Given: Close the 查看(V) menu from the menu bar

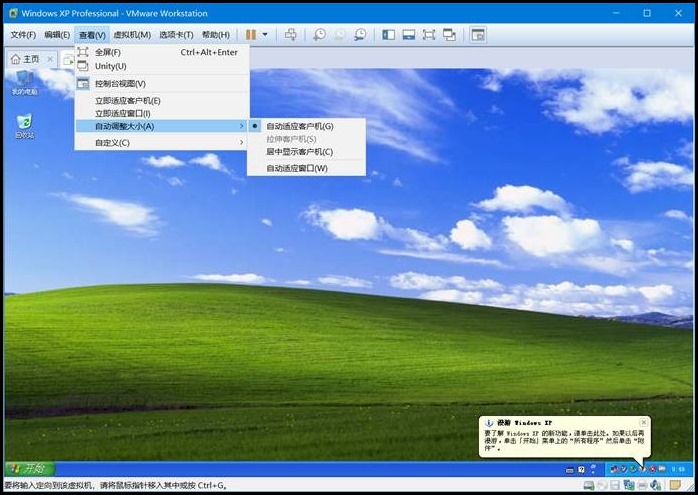Looking at the screenshot, I should (92, 35).
